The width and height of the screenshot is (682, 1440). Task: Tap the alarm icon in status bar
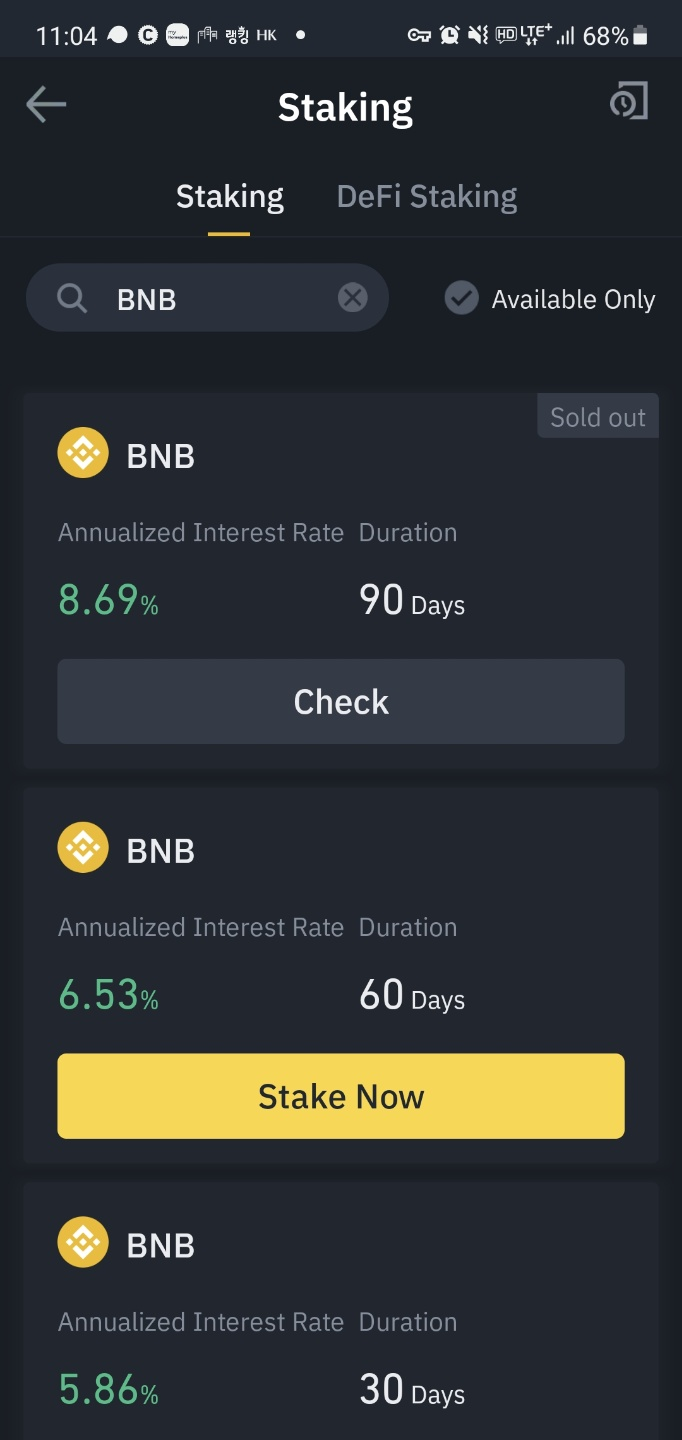[450, 35]
